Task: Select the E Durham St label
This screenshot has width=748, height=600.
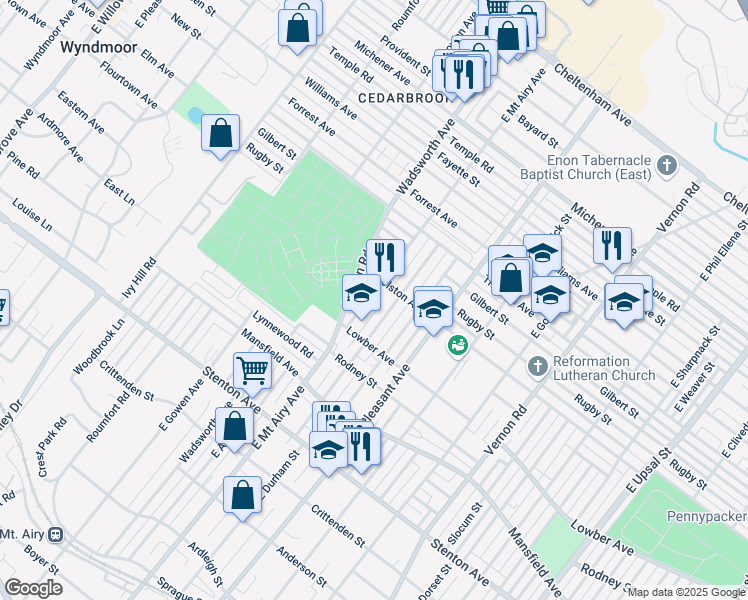Action: pyautogui.click(x=280, y=472)
